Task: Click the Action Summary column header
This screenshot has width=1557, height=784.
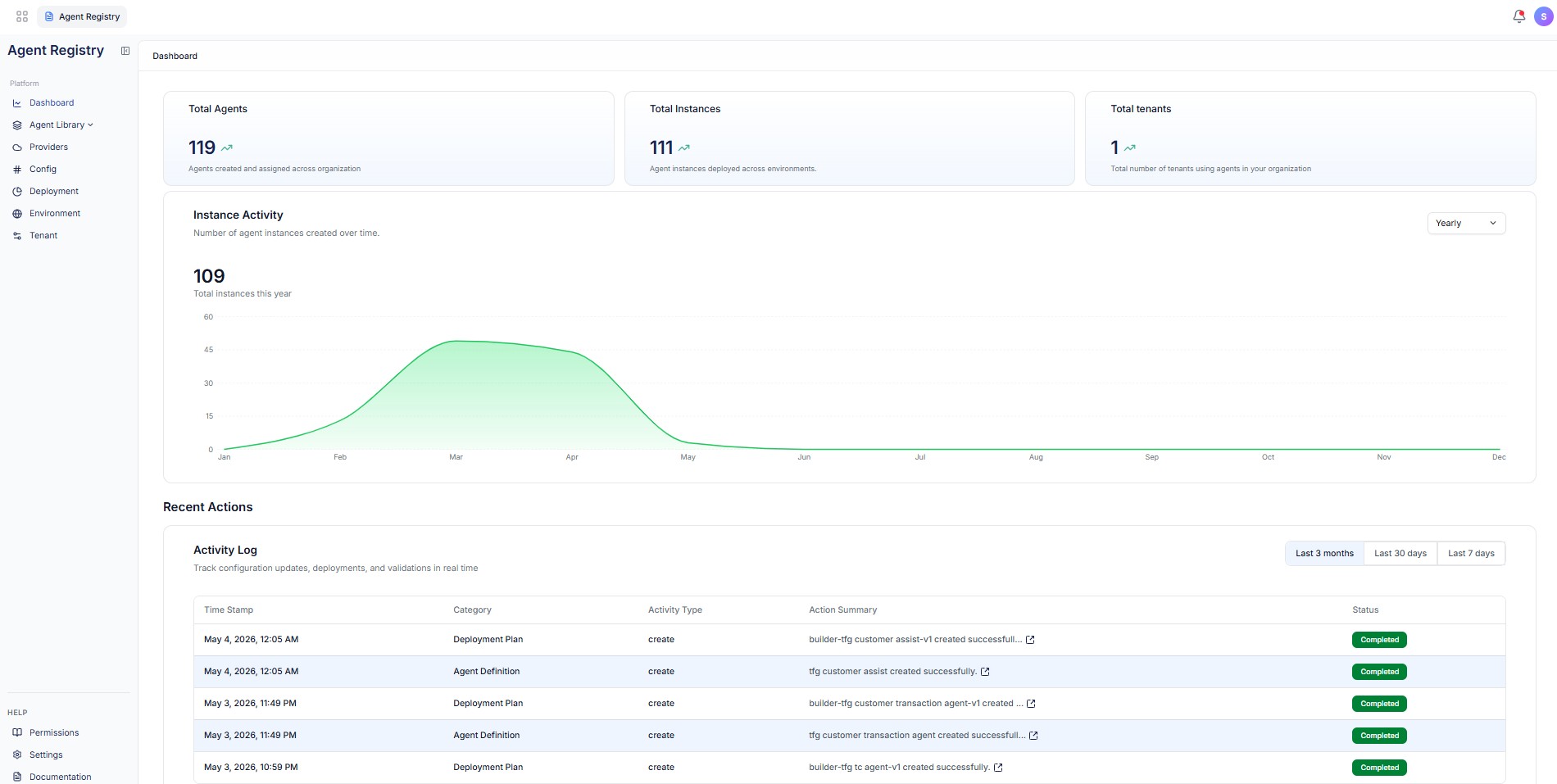Action: pyautogui.click(x=842, y=610)
